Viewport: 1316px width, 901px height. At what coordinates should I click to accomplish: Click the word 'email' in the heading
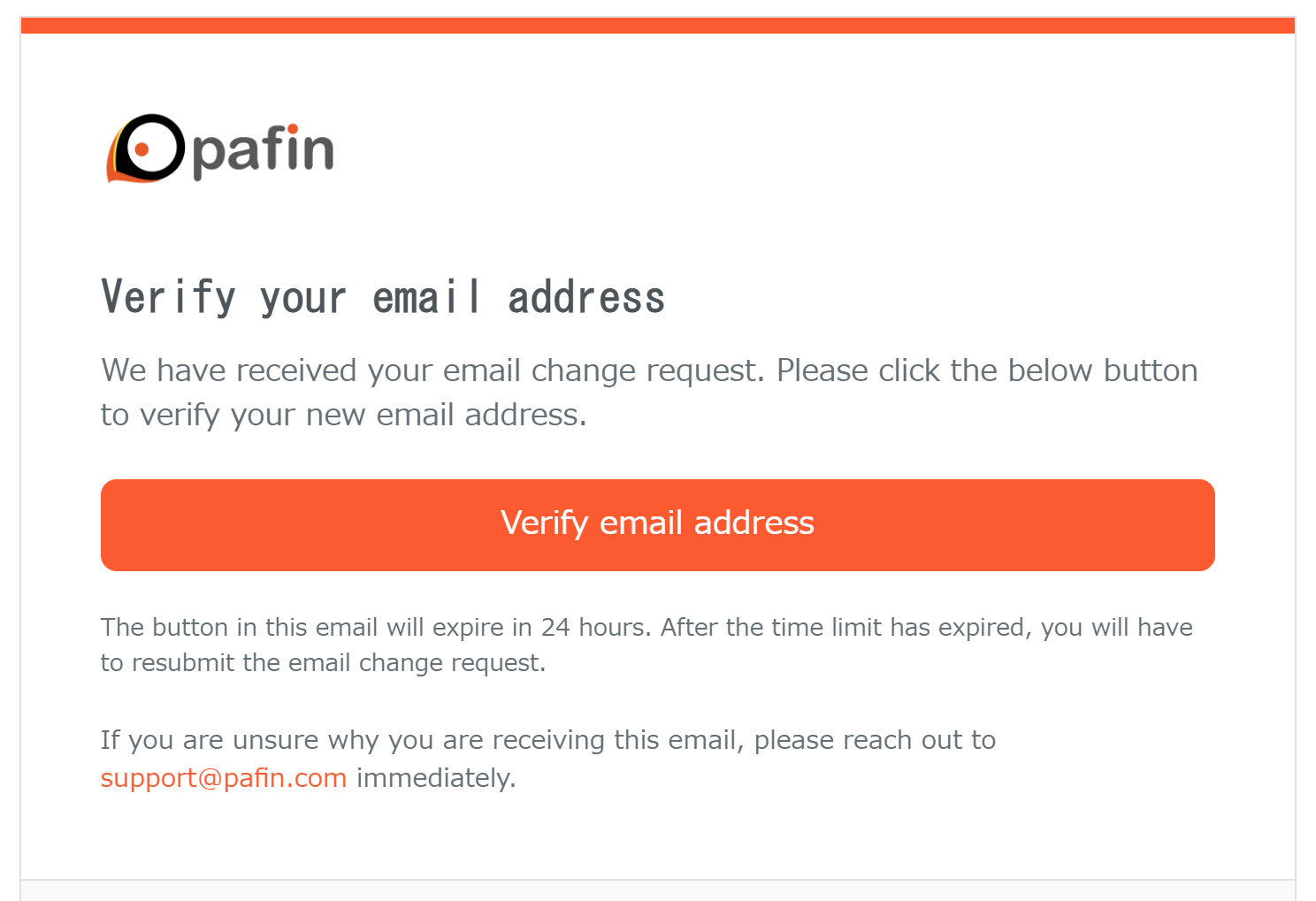pos(428,297)
